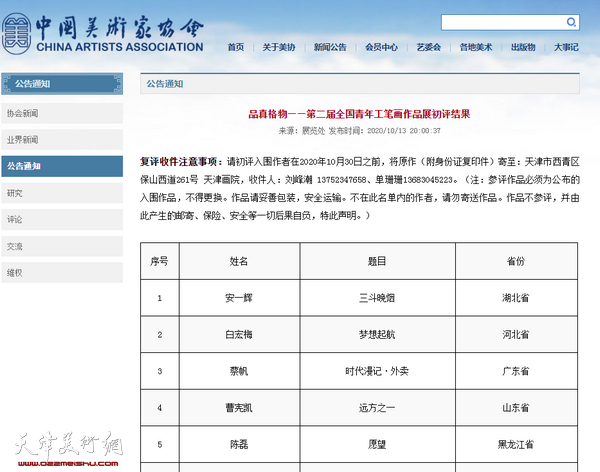Click the title cell 时代漫记·外卖
Viewport: 600px width, 472px height.
377,371
